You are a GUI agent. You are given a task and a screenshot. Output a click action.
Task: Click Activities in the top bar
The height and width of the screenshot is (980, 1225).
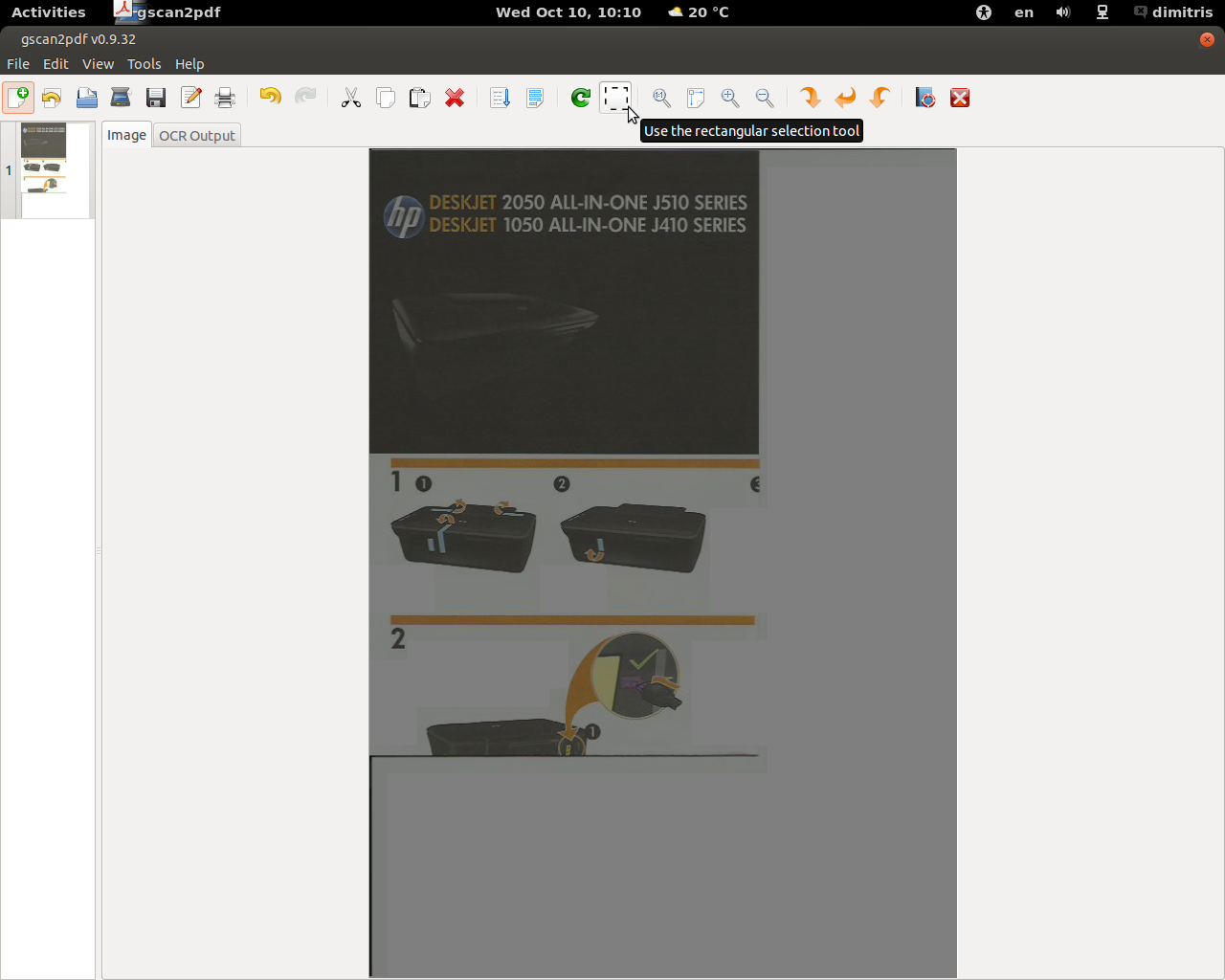click(x=49, y=12)
